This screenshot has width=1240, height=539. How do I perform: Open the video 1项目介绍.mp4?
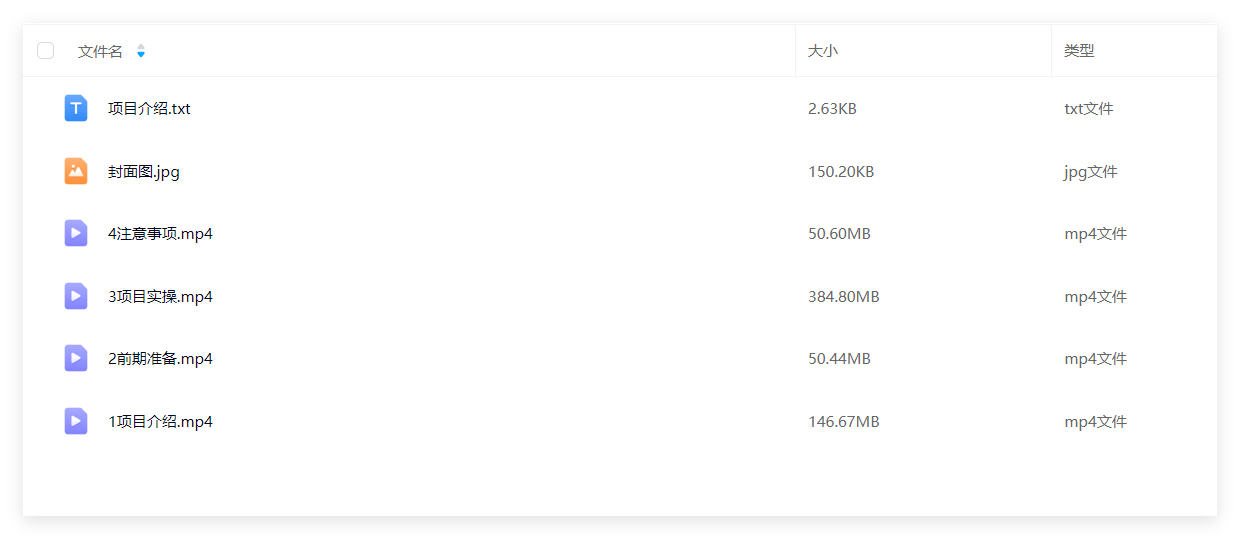pos(160,422)
